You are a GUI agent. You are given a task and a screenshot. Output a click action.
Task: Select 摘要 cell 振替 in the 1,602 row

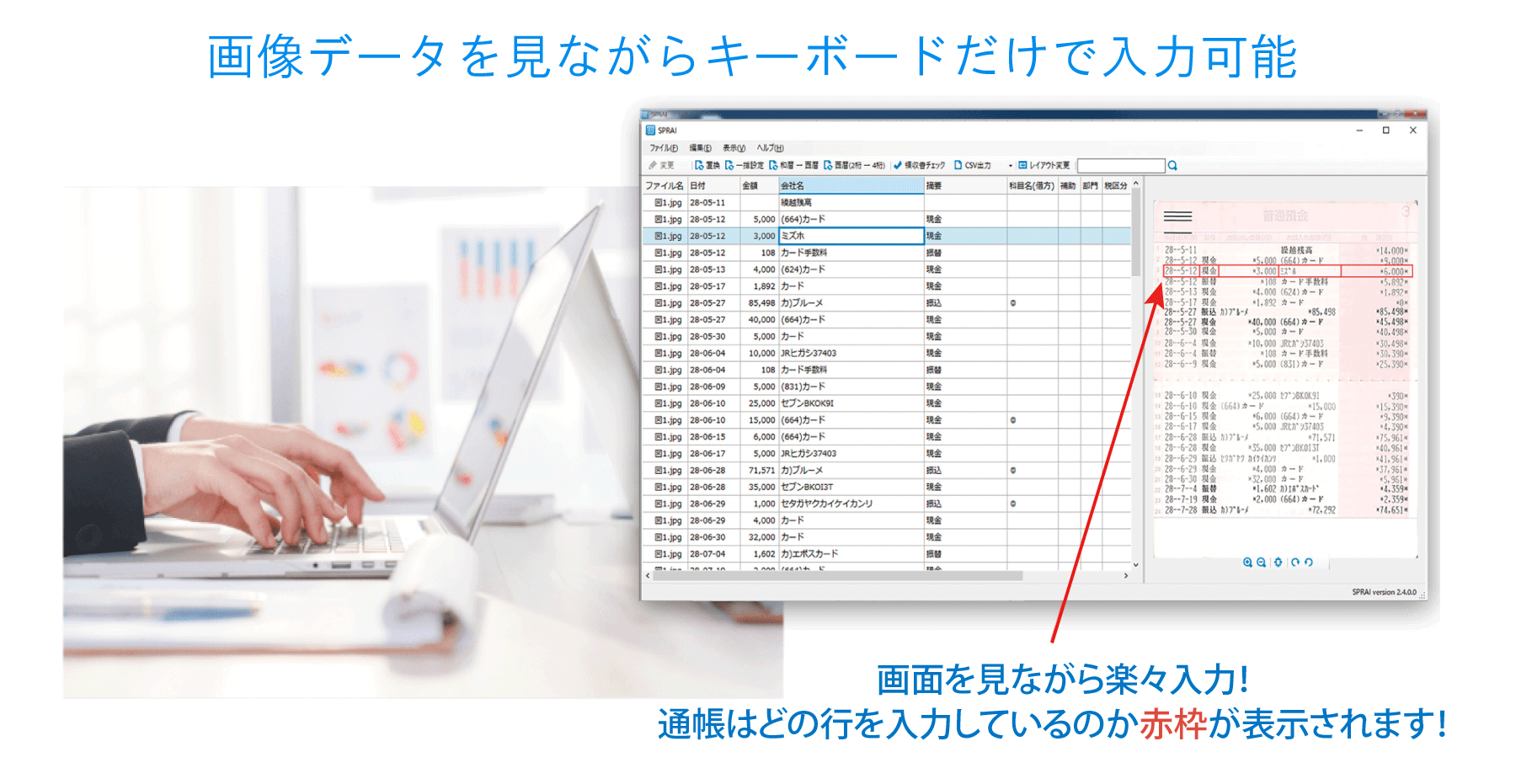pos(965,554)
